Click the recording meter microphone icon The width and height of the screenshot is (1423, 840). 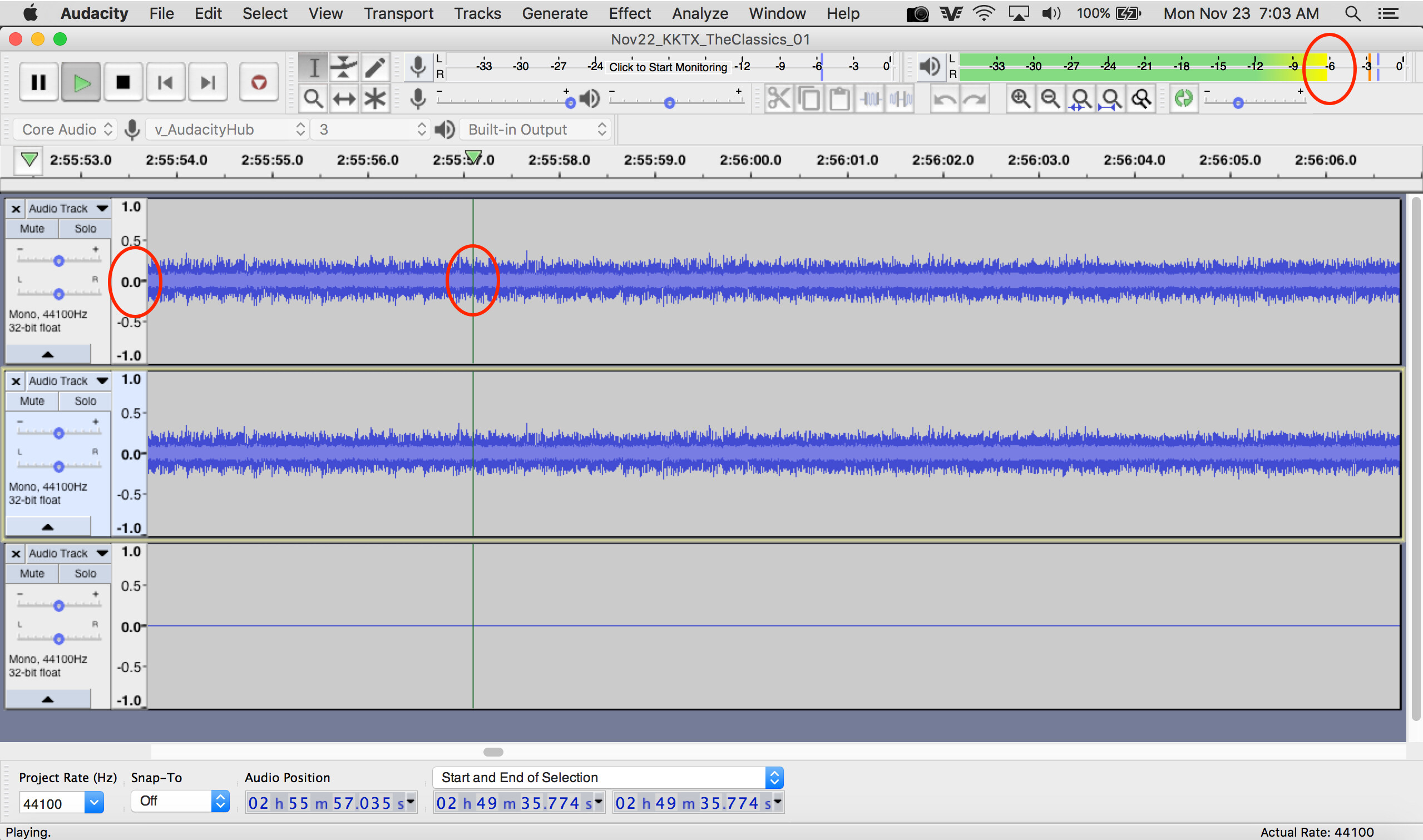point(418,67)
